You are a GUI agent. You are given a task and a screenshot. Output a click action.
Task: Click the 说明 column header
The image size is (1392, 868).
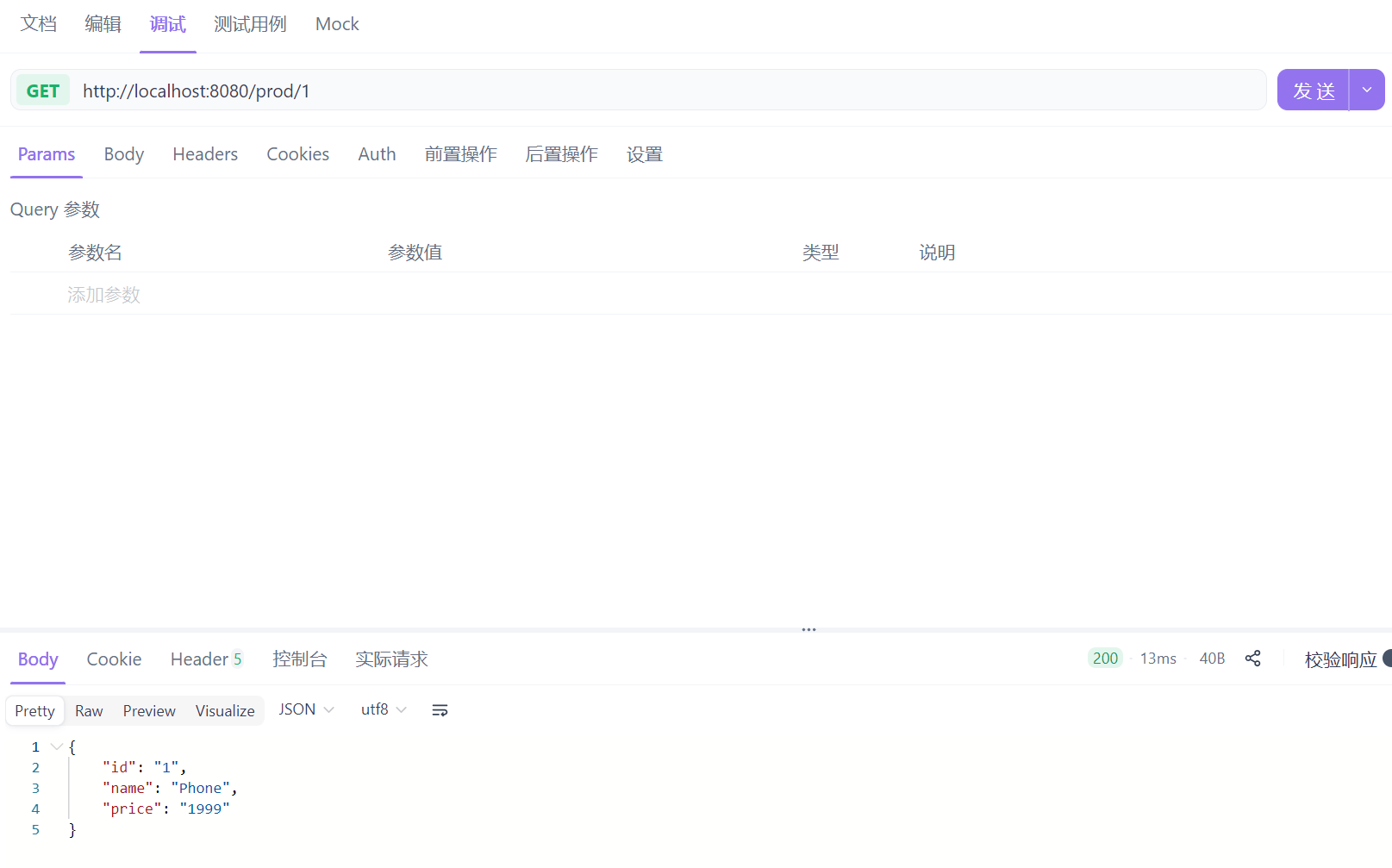tap(937, 253)
